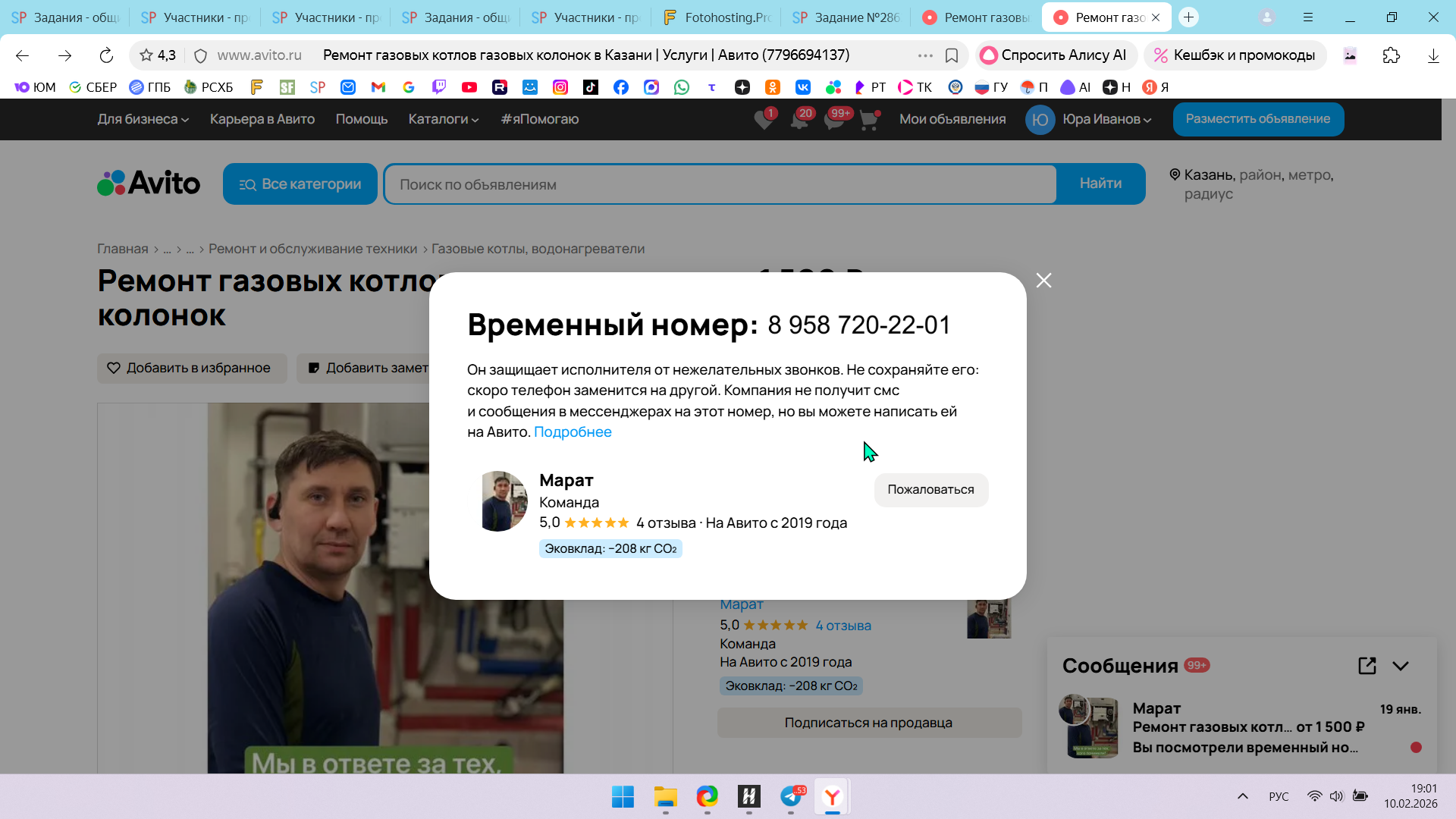The width and height of the screenshot is (1456, 819).
Task: Open Telegram from the taskbar
Action: point(790,796)
